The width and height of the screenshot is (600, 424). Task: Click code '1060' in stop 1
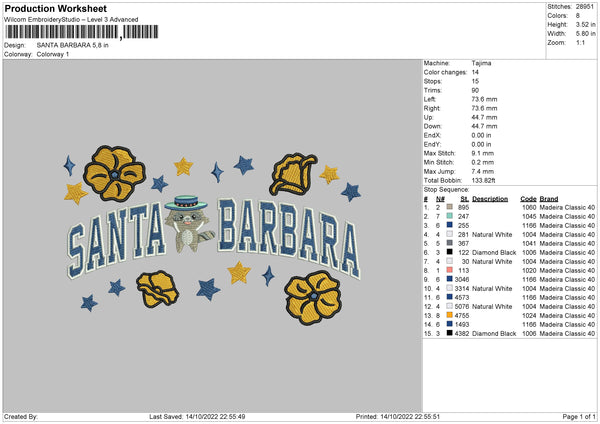click(x=529, y=207)
